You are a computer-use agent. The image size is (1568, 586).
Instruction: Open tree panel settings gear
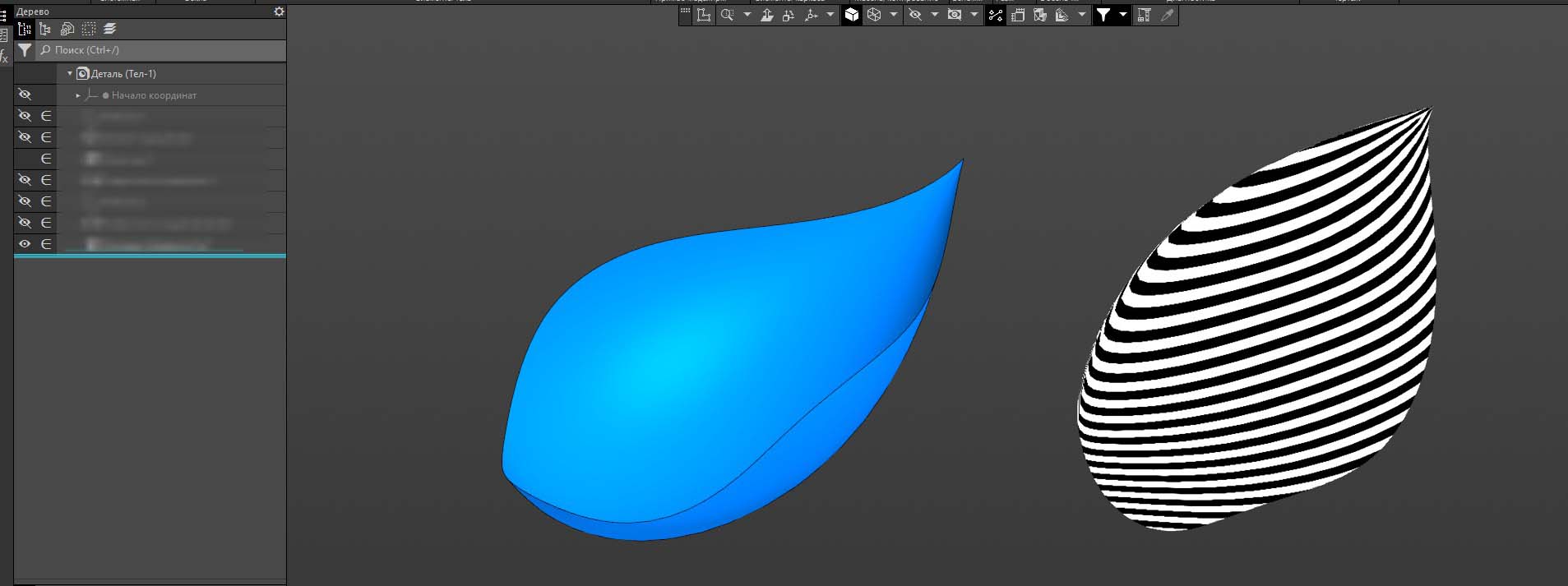pyautogui.click(x=279, y=12)
